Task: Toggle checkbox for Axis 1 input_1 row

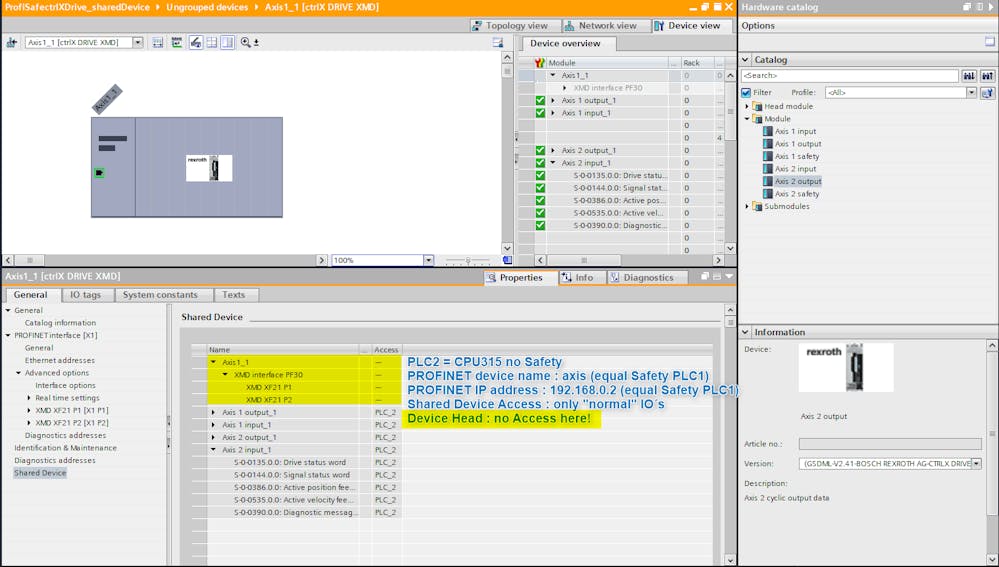Action: coord(540,113)
